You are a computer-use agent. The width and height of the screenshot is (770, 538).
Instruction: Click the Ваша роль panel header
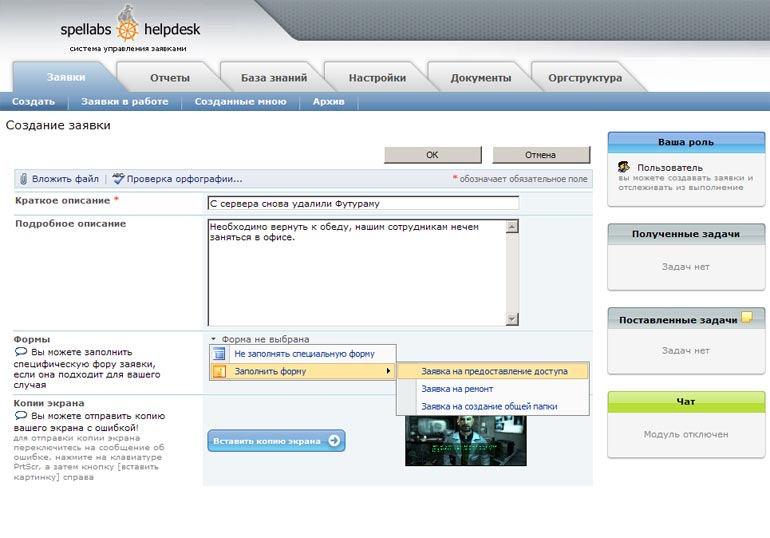pyautogui.click(x=686, y=142)
